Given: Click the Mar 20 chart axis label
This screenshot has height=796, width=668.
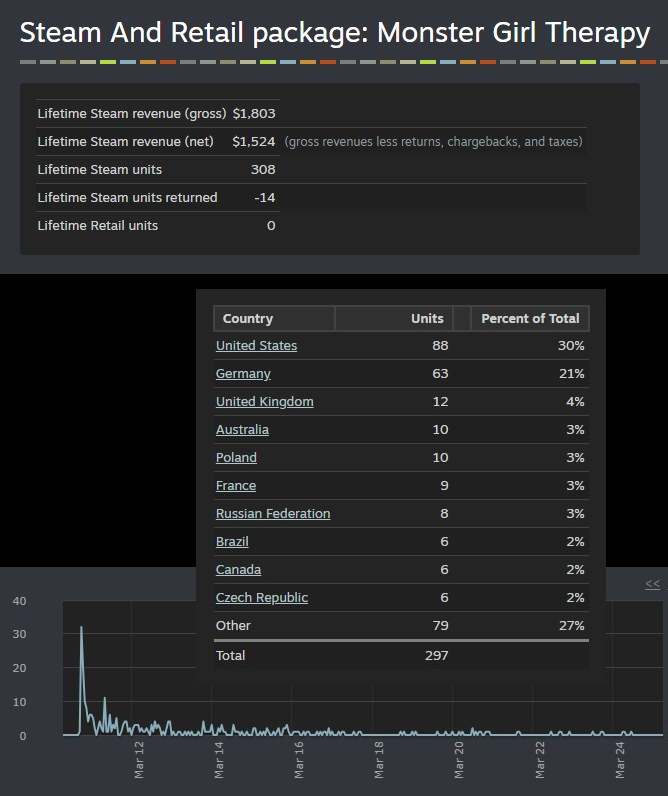Looking at the screenshot, I should coord(459,759).
